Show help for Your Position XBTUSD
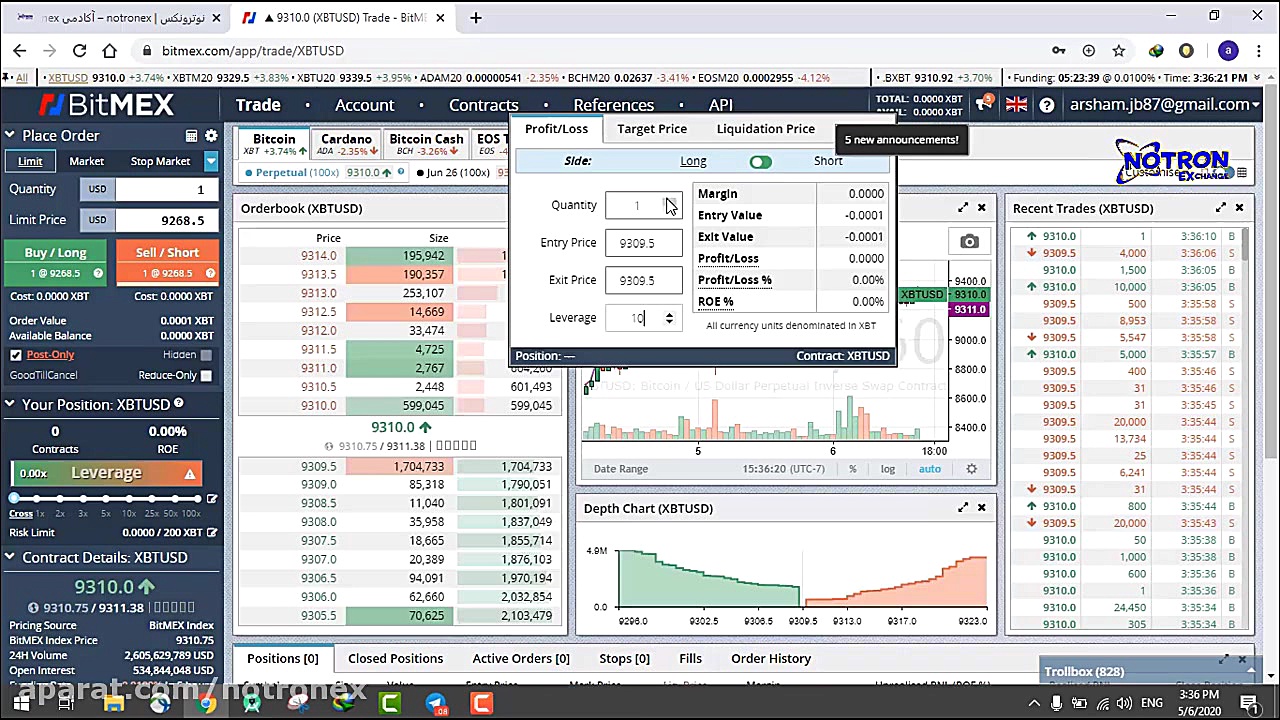This screenshot has width=1280, height=720. (x=179, y=404)
